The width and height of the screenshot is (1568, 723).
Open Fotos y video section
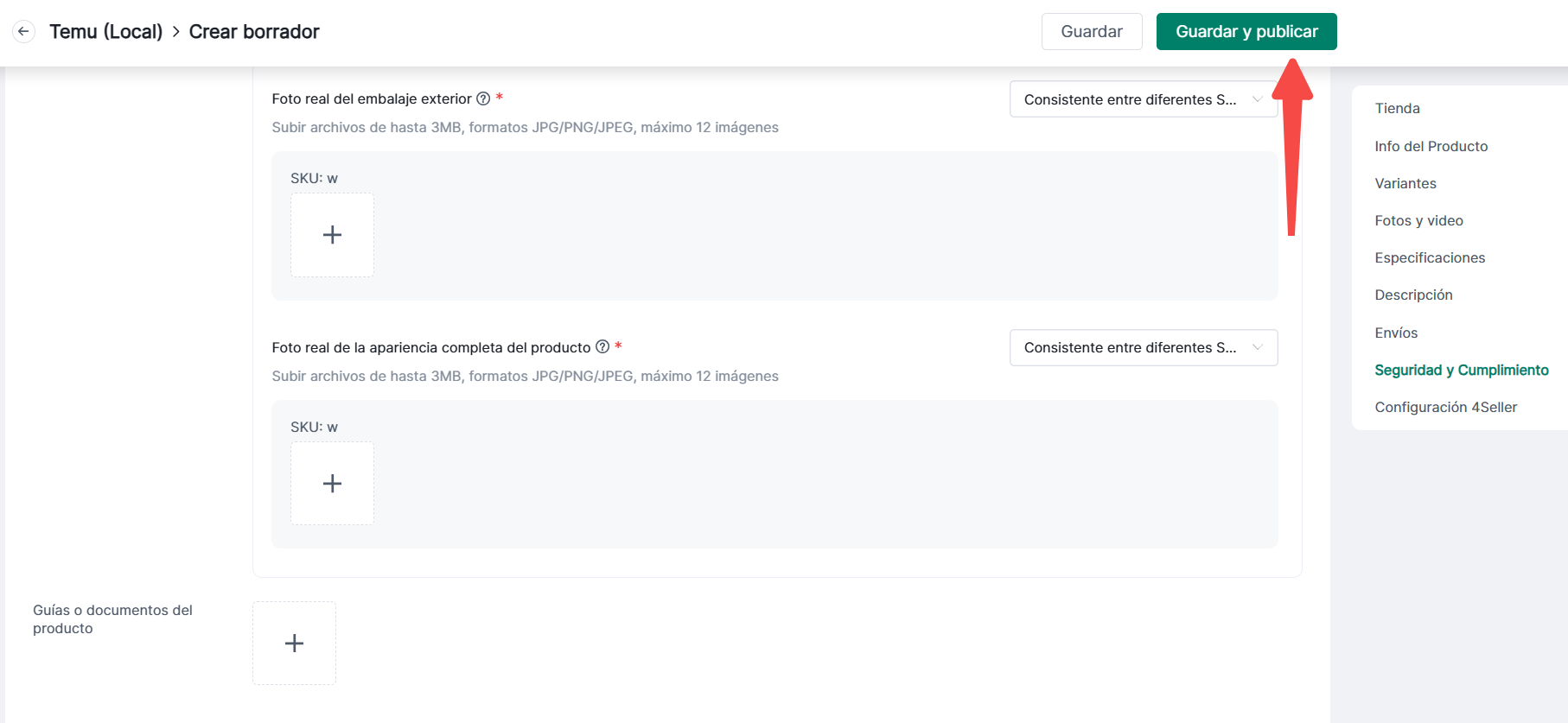click(1418, 221)
